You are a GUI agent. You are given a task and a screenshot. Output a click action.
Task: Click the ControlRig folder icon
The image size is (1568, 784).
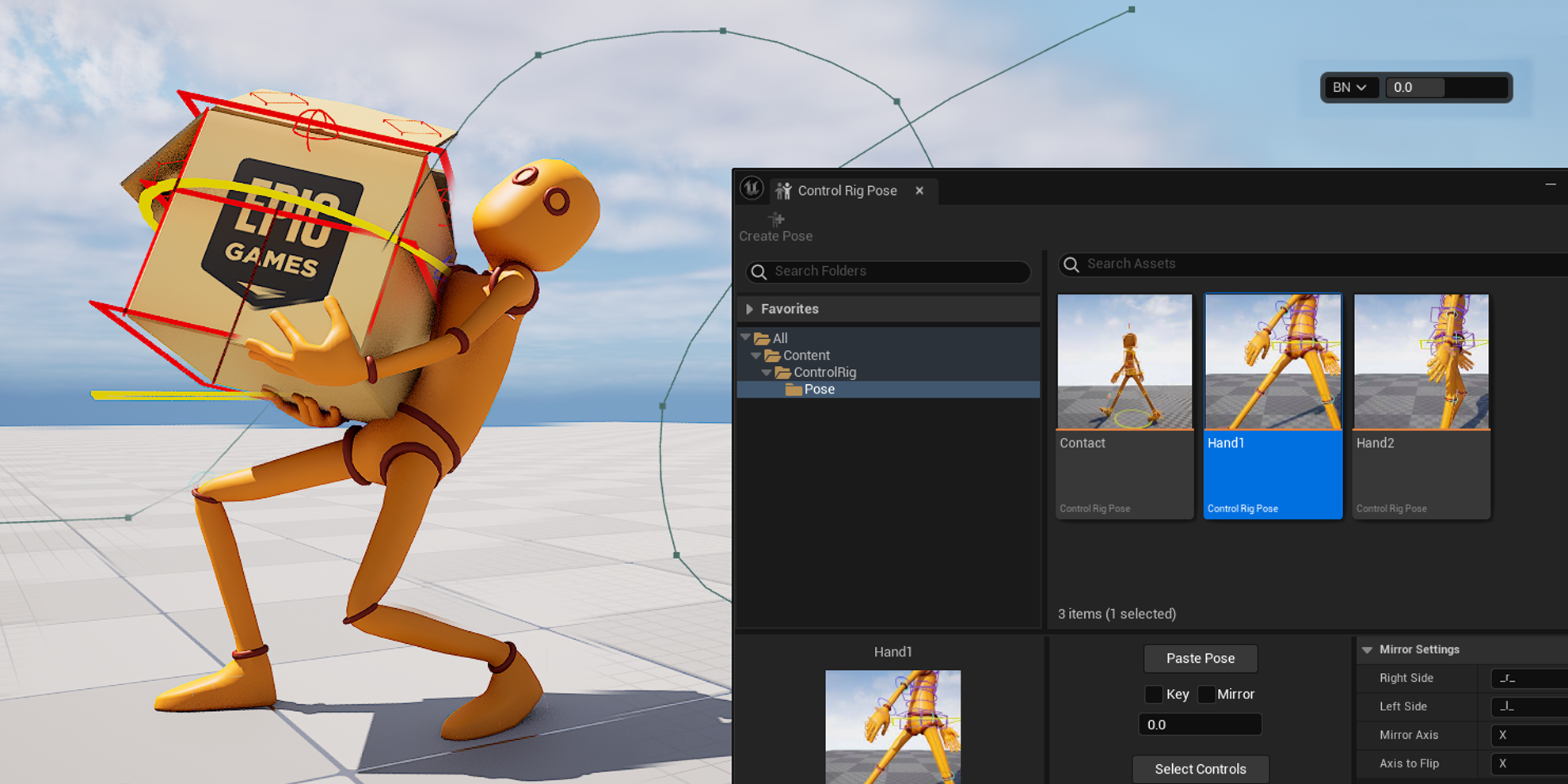(x=782, y=372)
